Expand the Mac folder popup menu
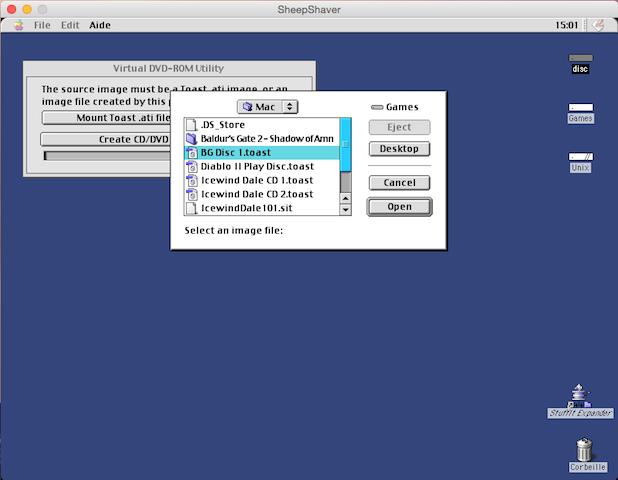 (x=268, y=107)
